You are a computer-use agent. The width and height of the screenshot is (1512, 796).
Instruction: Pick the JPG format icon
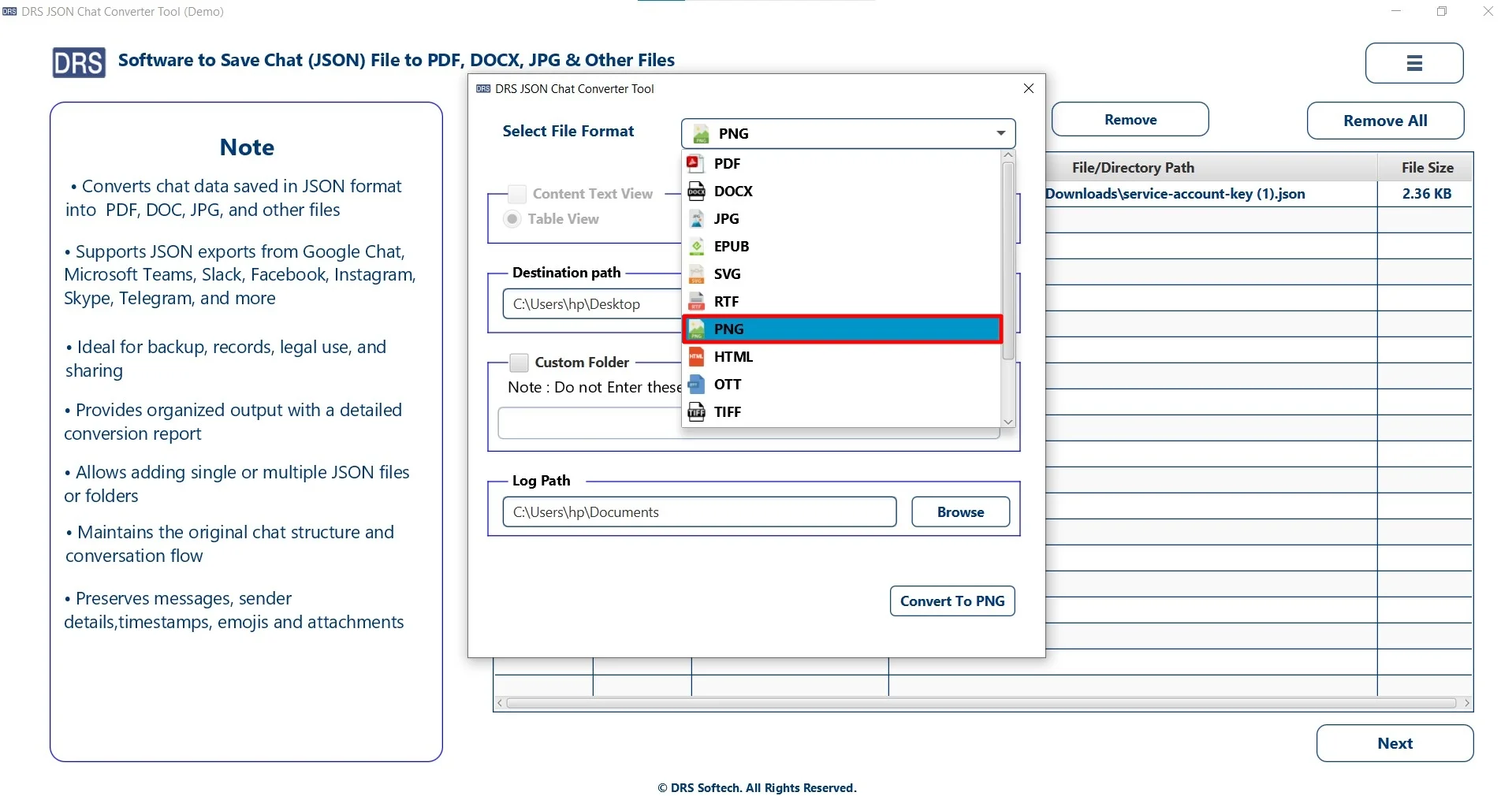[x=697, y=218]
